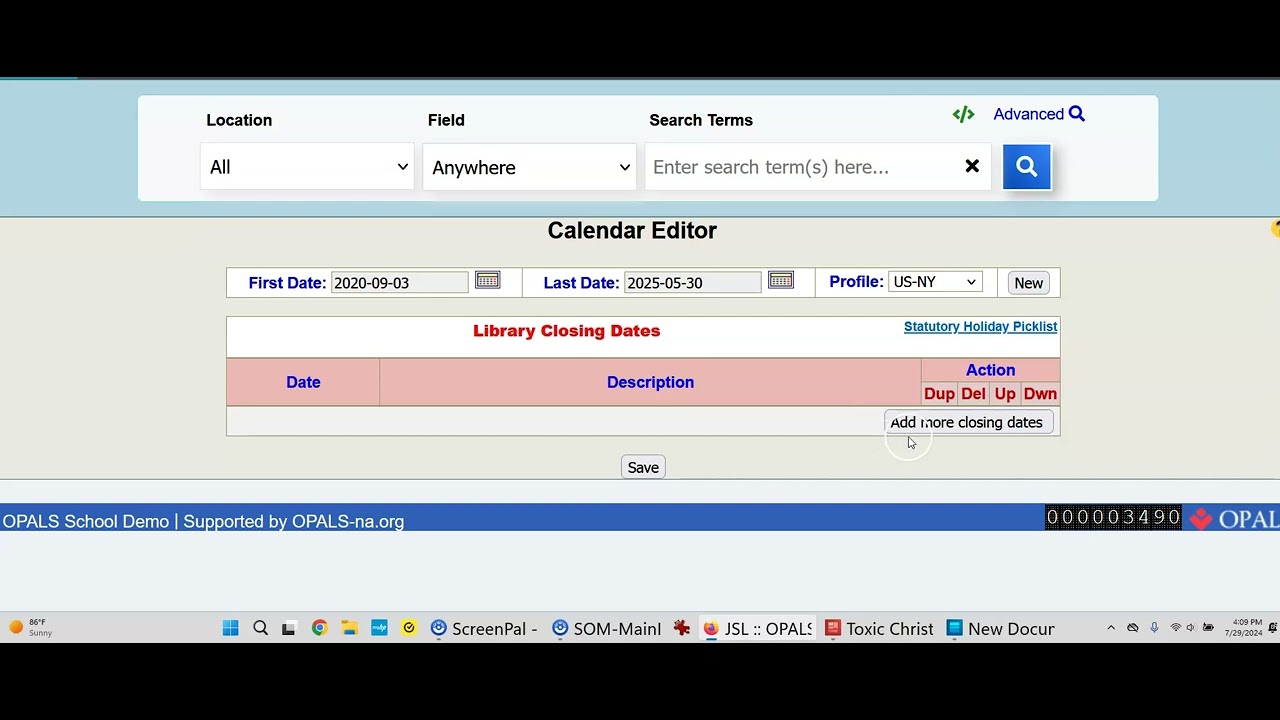Click the Date column header
1280x720 pixels.
click(303, 382)
